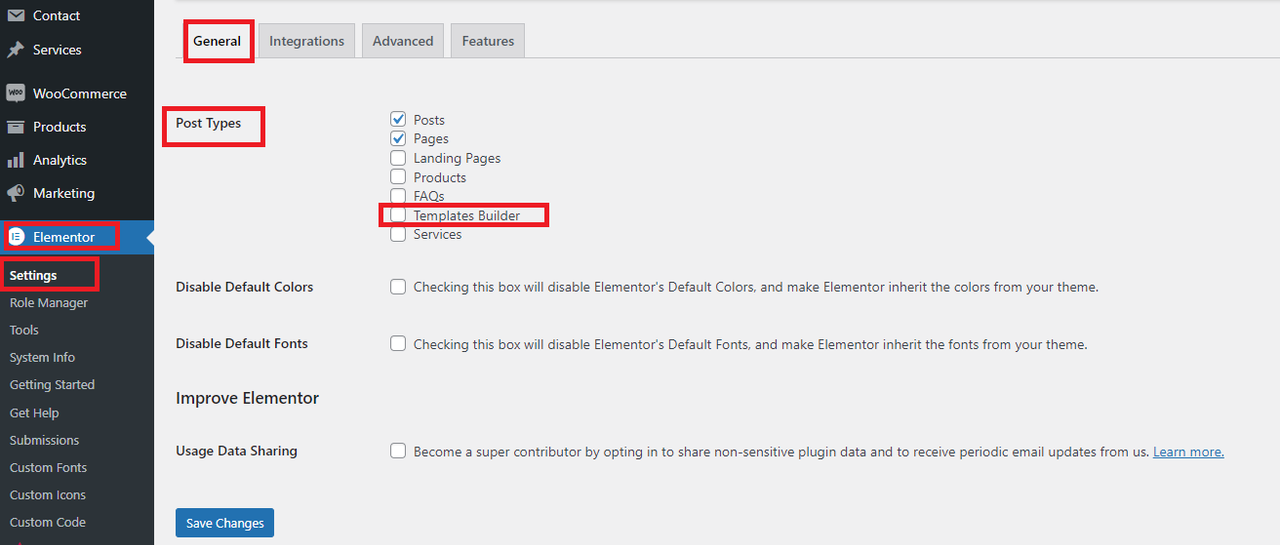Click the Save Changes button
The height and width of the screenshot is (545, 1280).
click(x=225, y=523)
